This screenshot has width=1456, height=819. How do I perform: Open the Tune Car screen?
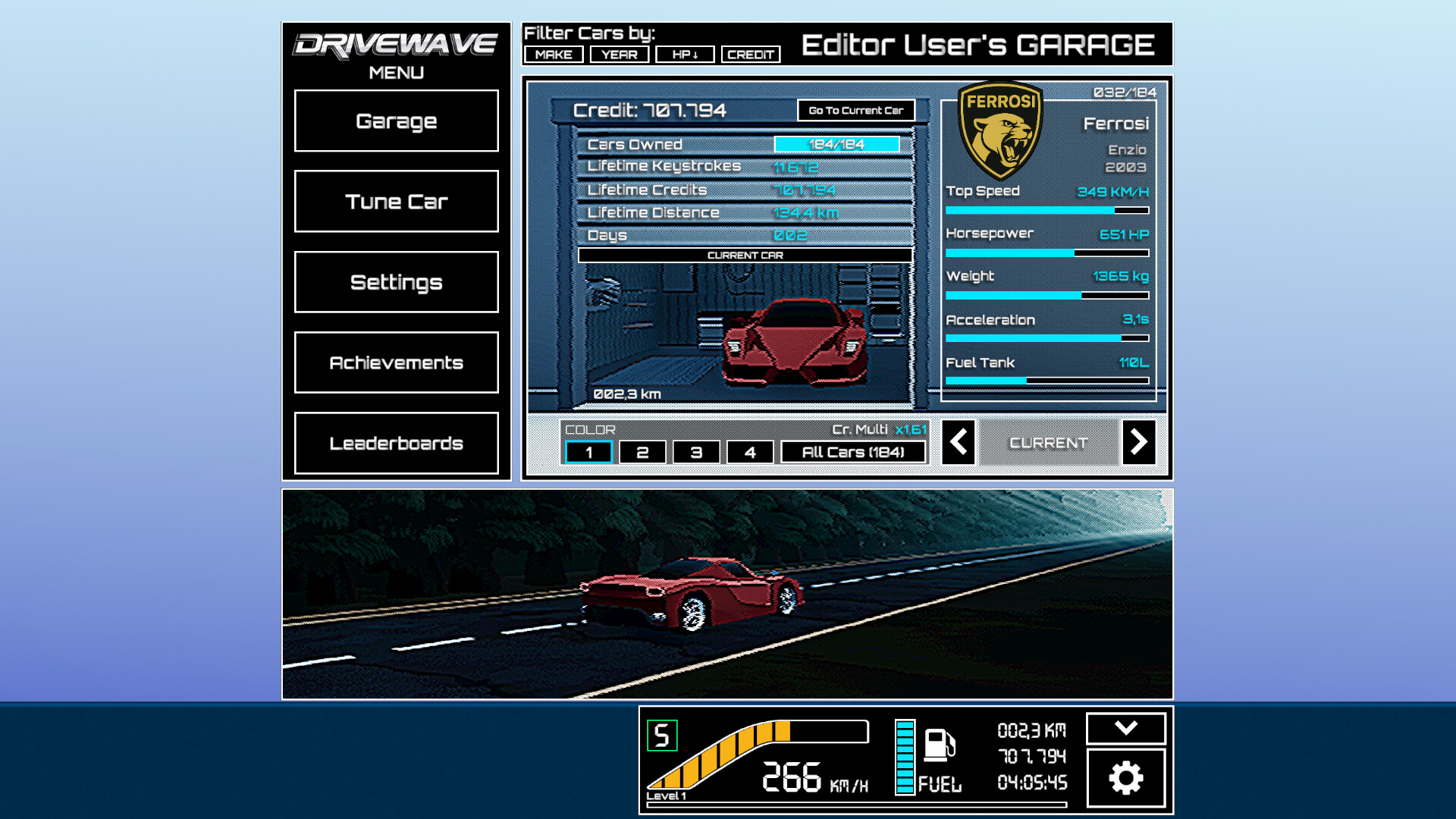396,202
